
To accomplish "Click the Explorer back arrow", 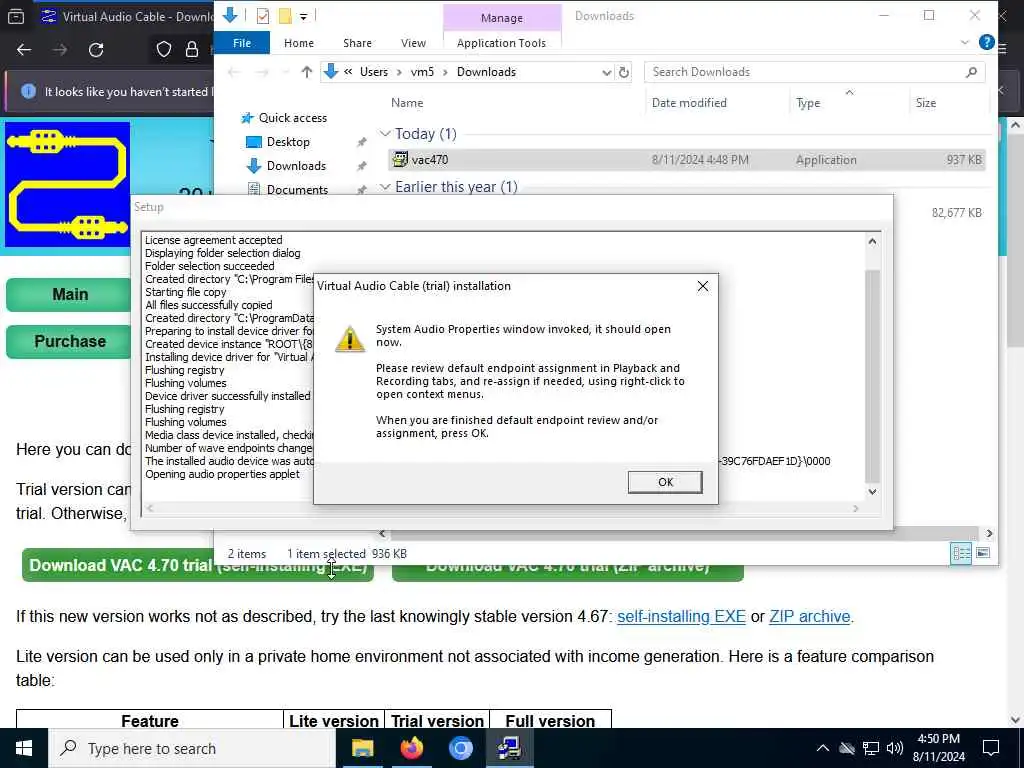I will click(234, 72).
